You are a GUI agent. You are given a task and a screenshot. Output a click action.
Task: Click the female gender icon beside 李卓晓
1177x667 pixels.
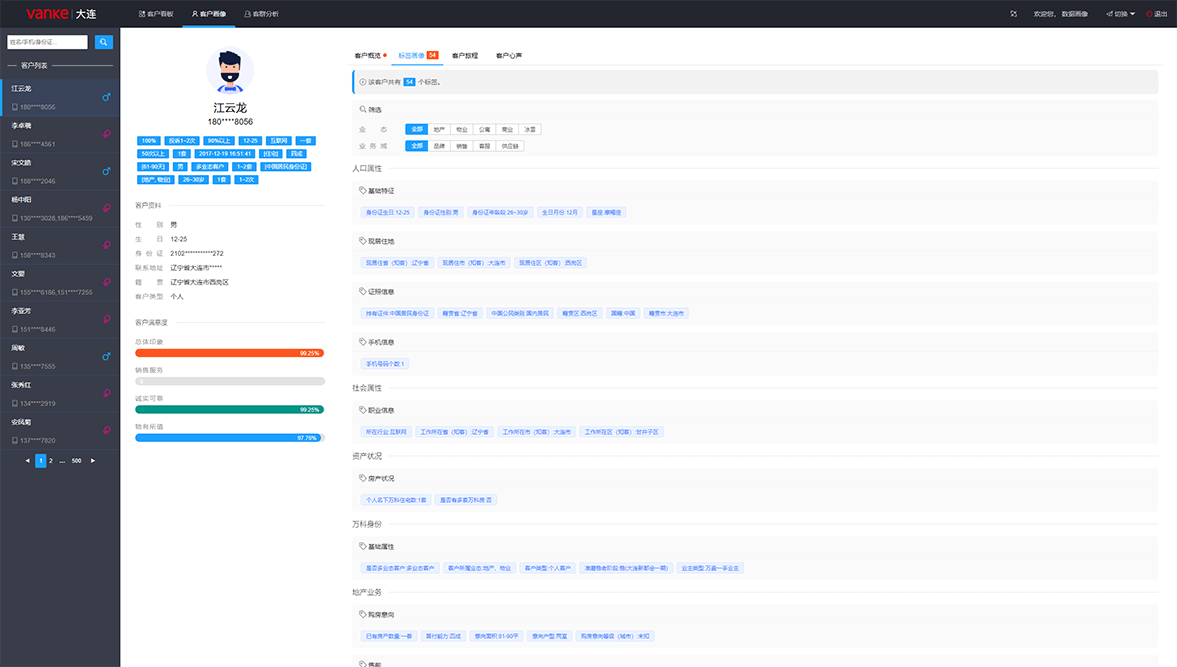pyautogui.click(x=107, y=134)
